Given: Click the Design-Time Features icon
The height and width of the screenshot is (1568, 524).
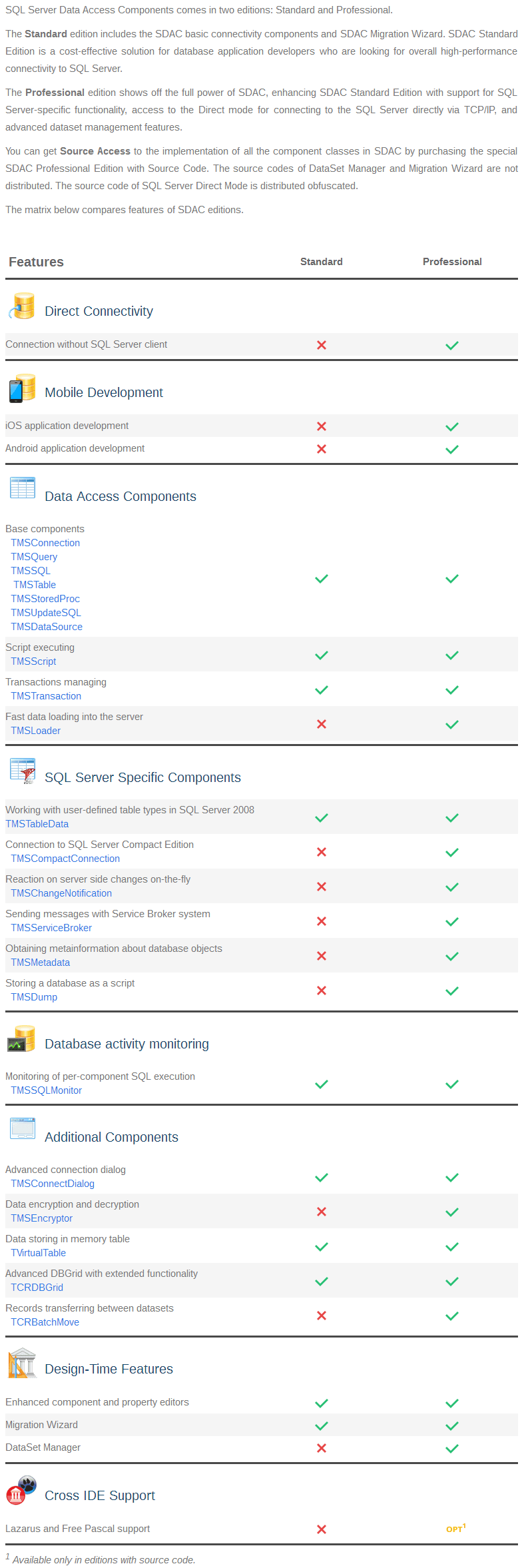Looking at the screenshot, I should (22, 1363).
